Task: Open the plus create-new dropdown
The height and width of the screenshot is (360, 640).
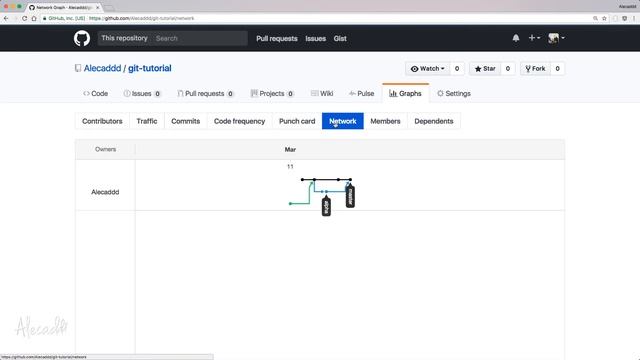Action: [x=534, y=38]
